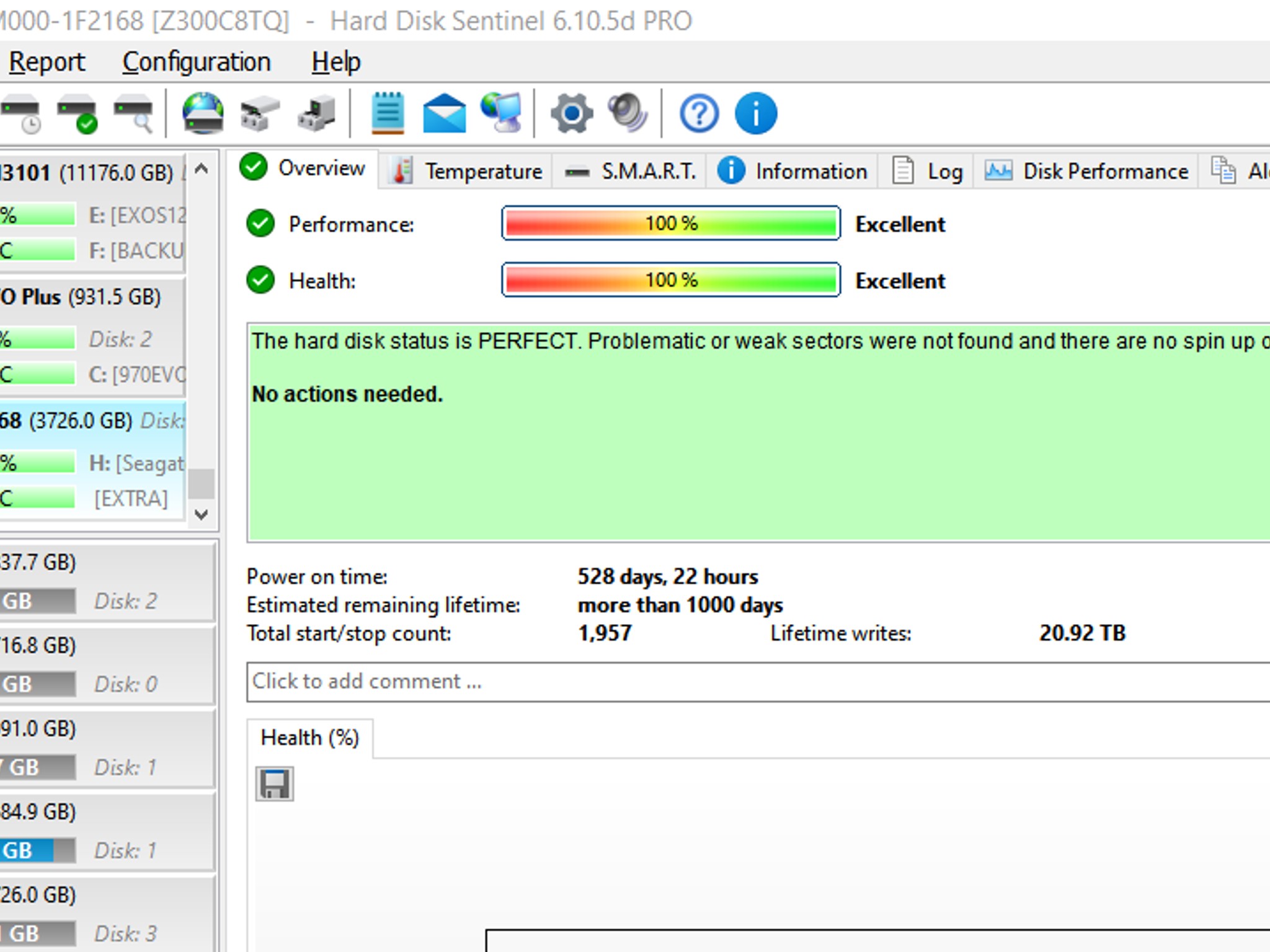The height and width of the screenshot is (952, 1270).
Task: Open the report notepad icon
Action: tap(388, 113)
